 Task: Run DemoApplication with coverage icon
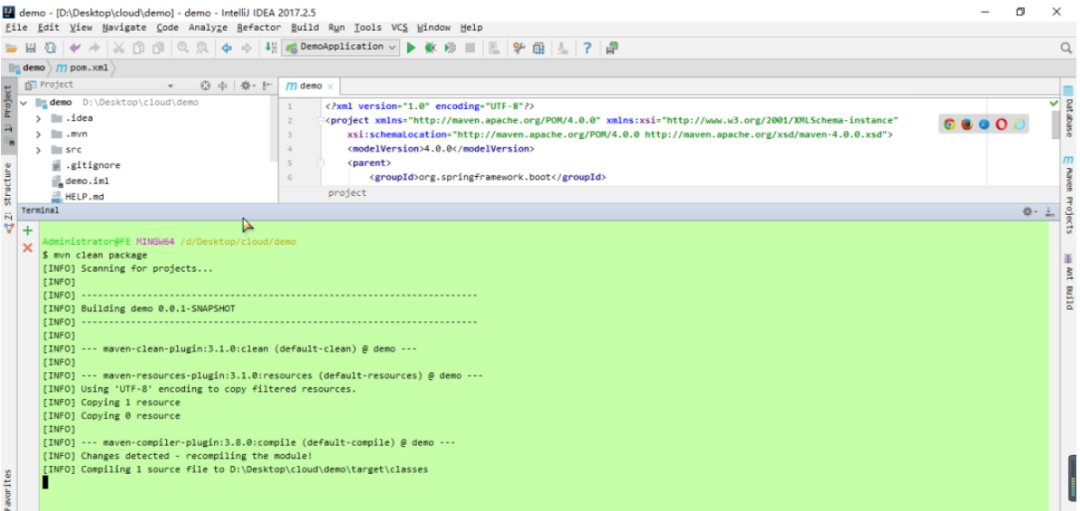[450, 48]
